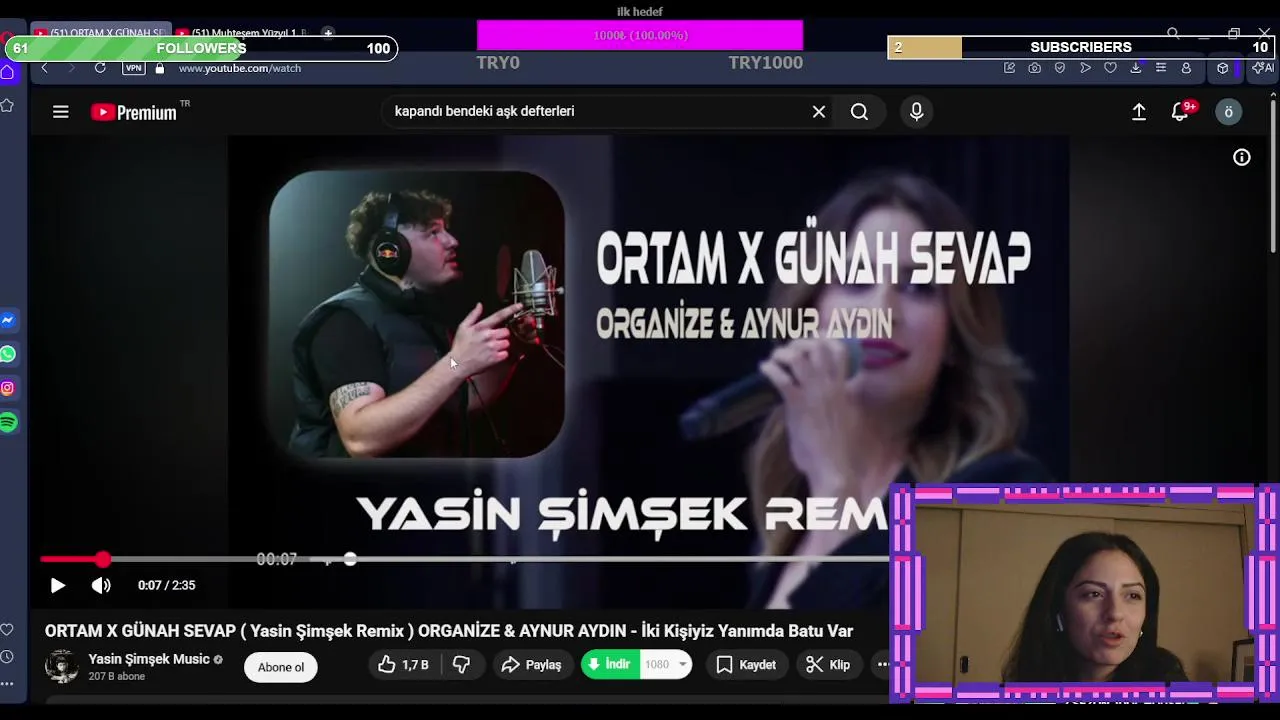Open the upload/create video button
This screenshot has width=1280, height=720.
pyautogui.click(x=1139, y=112)
